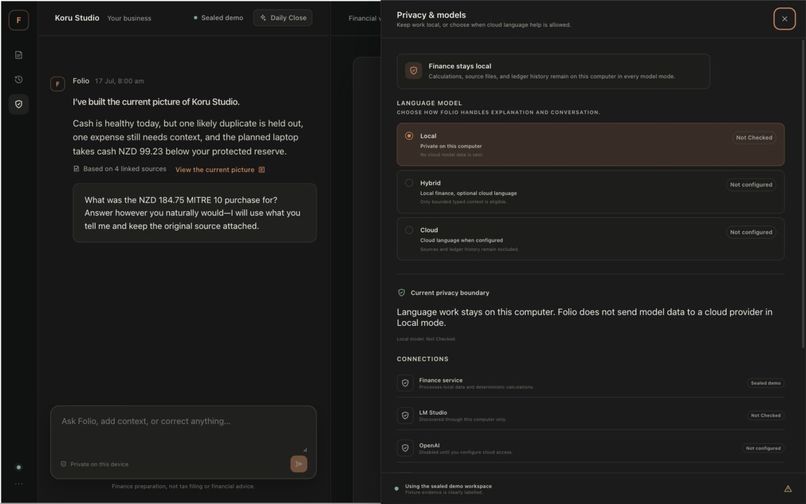The width and height of the screenshot is (806, 504).
Task: Click the warning triangle icon at panel bottom
Action: coord(787,489)
